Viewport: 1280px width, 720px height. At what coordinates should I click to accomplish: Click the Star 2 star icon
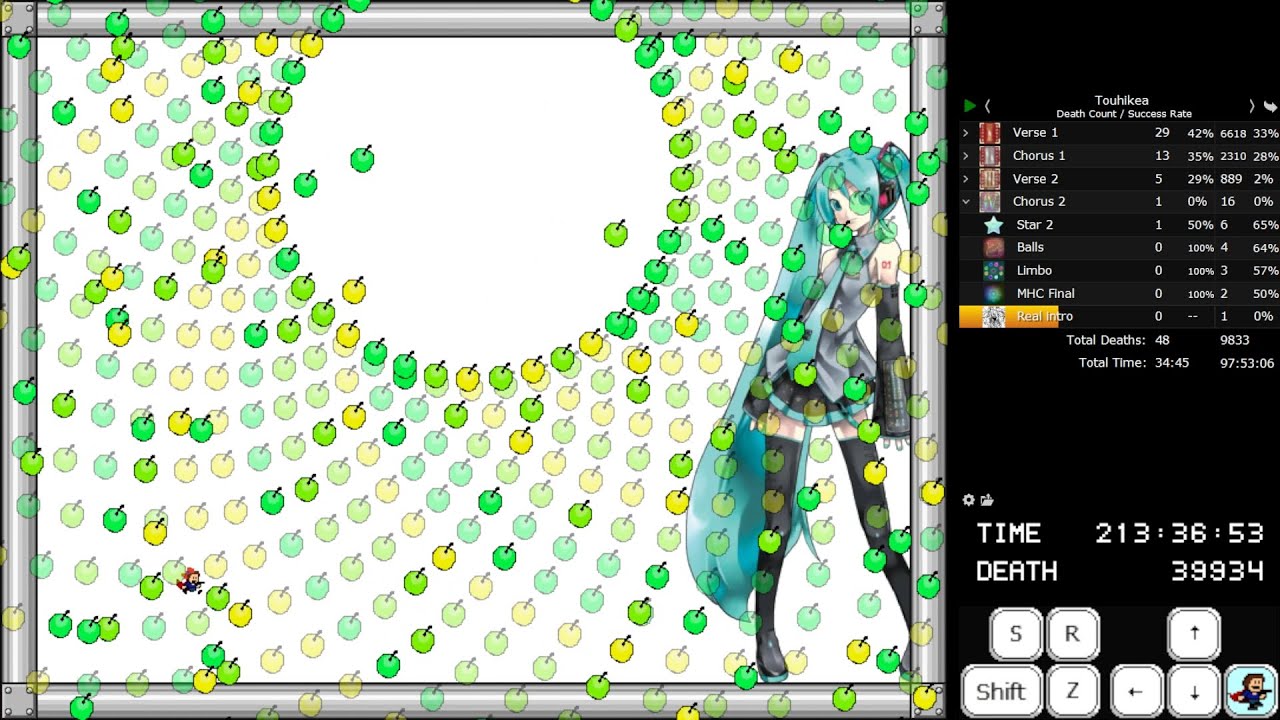pyautogui.click(x=994, y=225)
